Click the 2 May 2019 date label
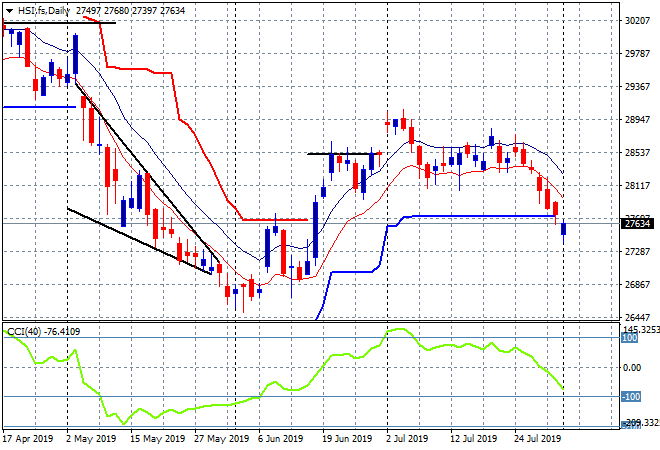 pyautogui.click(x=91, y=439)
